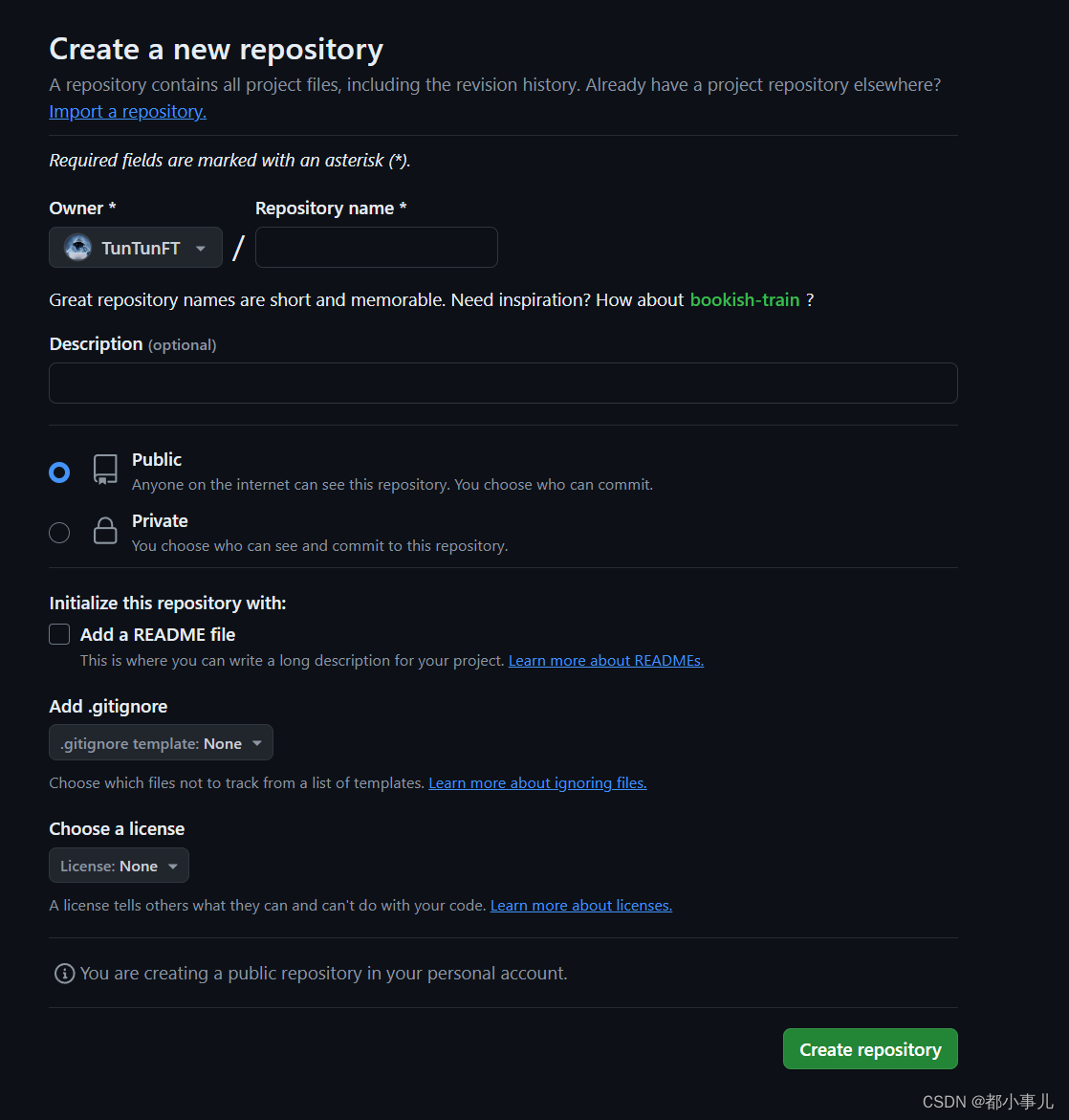
Task: Open the Owner TunTunFT dropdown
Action: point(136,248)
